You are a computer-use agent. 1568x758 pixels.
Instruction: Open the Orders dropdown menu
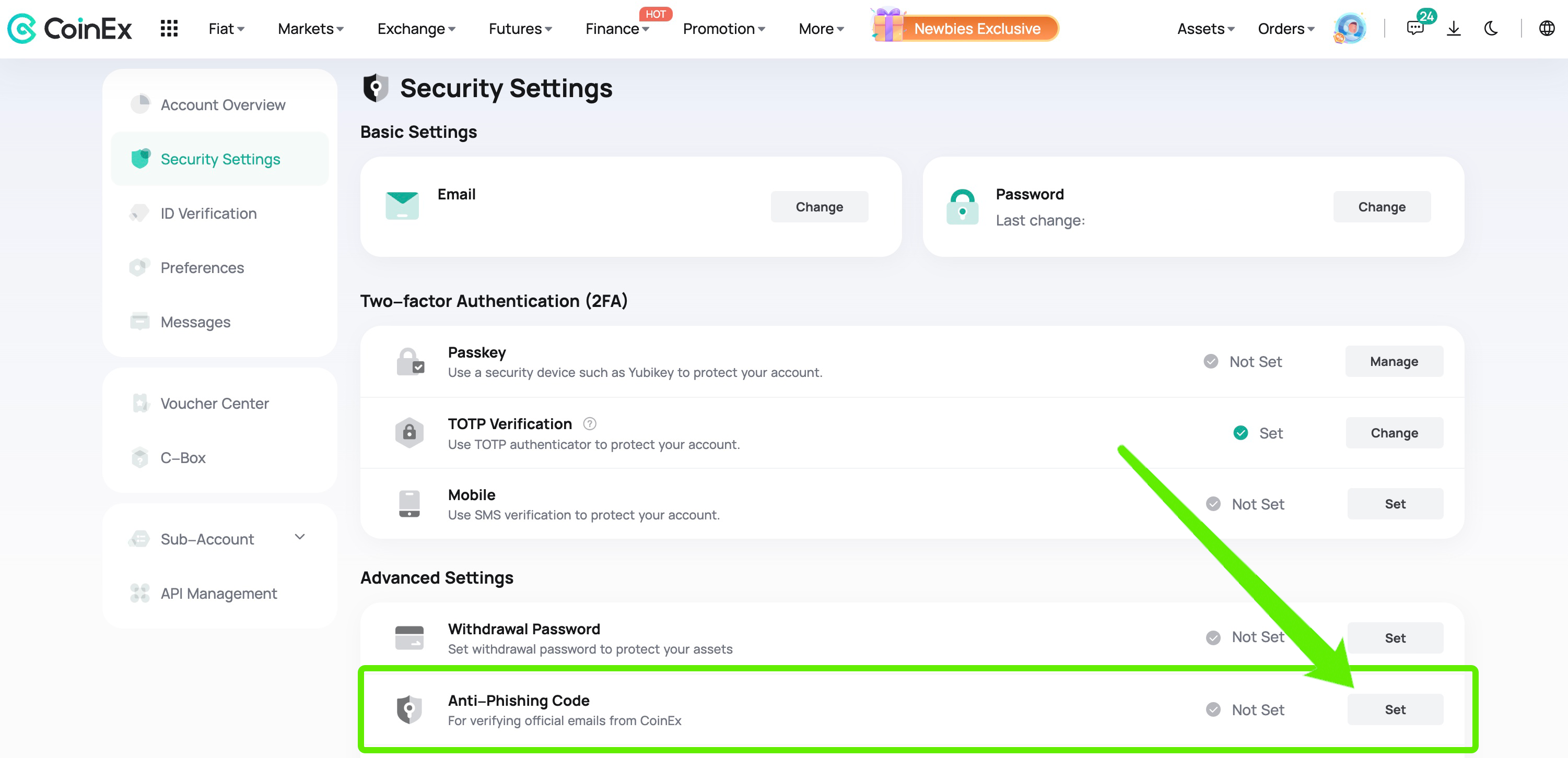tap(1285, 29)
